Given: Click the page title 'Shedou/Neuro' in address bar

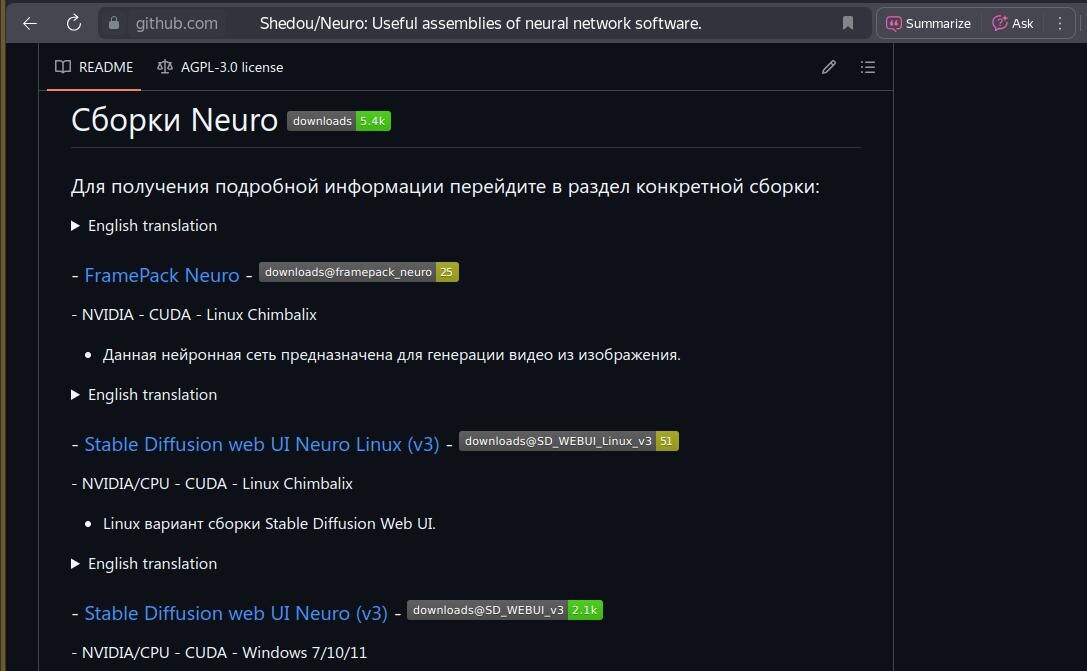Looking at the screenshot, I should (x=480, y=24).
